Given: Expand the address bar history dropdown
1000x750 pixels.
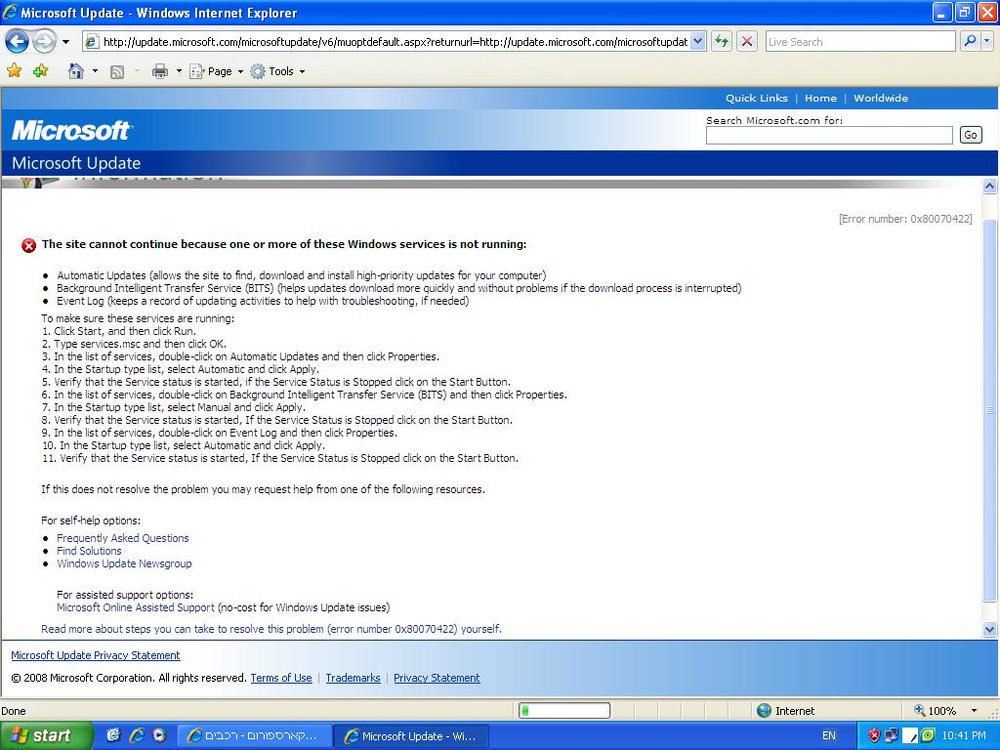Looking at the screenshot, I should (698, 42).
